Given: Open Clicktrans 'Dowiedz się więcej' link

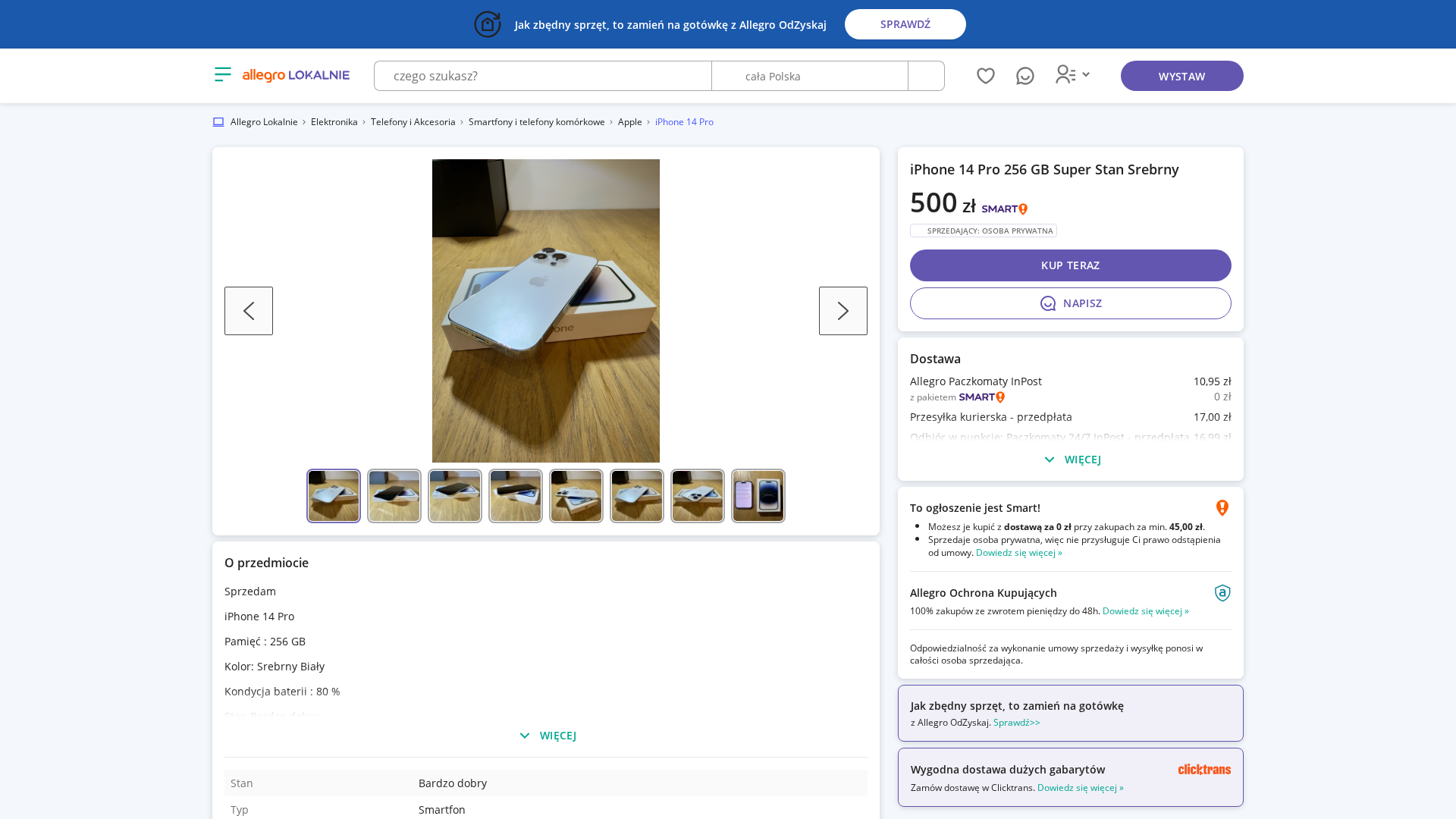Looking at the screenshot, I should pos(1081,788).
